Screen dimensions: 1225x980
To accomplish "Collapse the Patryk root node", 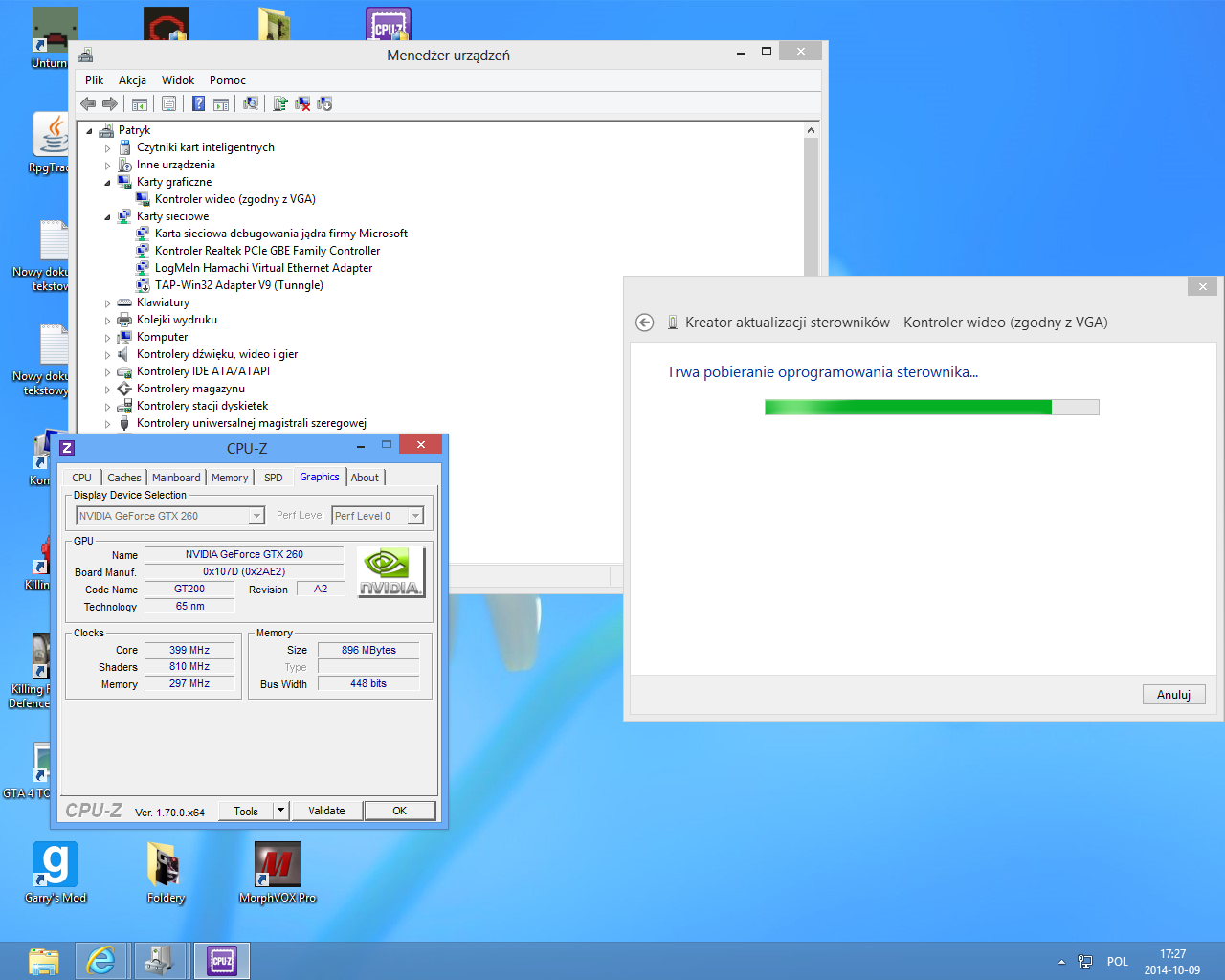I will point(89,131).
